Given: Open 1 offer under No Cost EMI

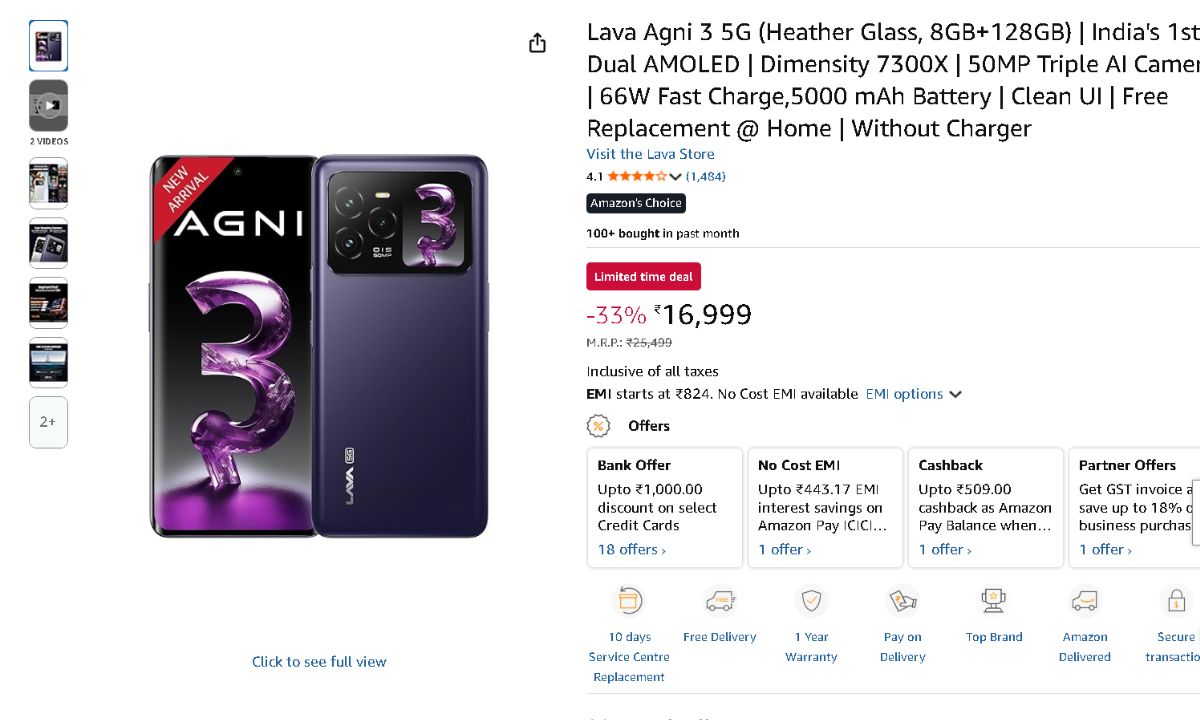Looking at the screenshot, I should click(784, 550).
